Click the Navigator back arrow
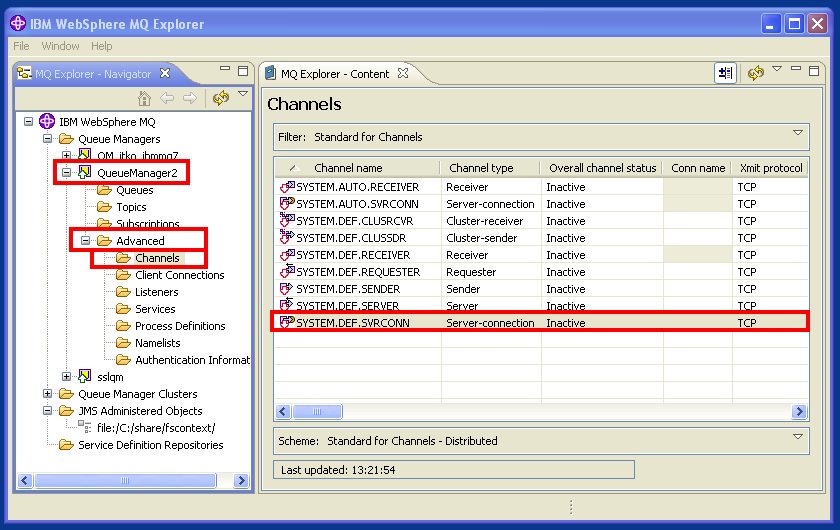This screenshot has width=840, height=530. (x=167, y=98)
